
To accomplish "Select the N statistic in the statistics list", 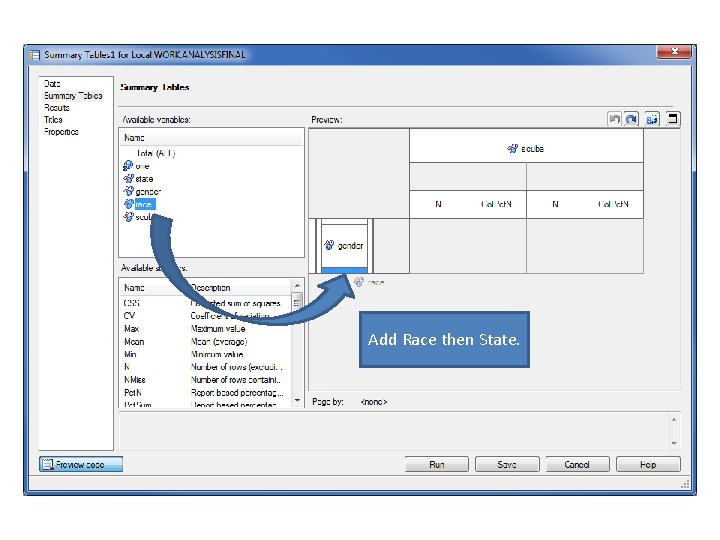I will click(x=205, y=367).
